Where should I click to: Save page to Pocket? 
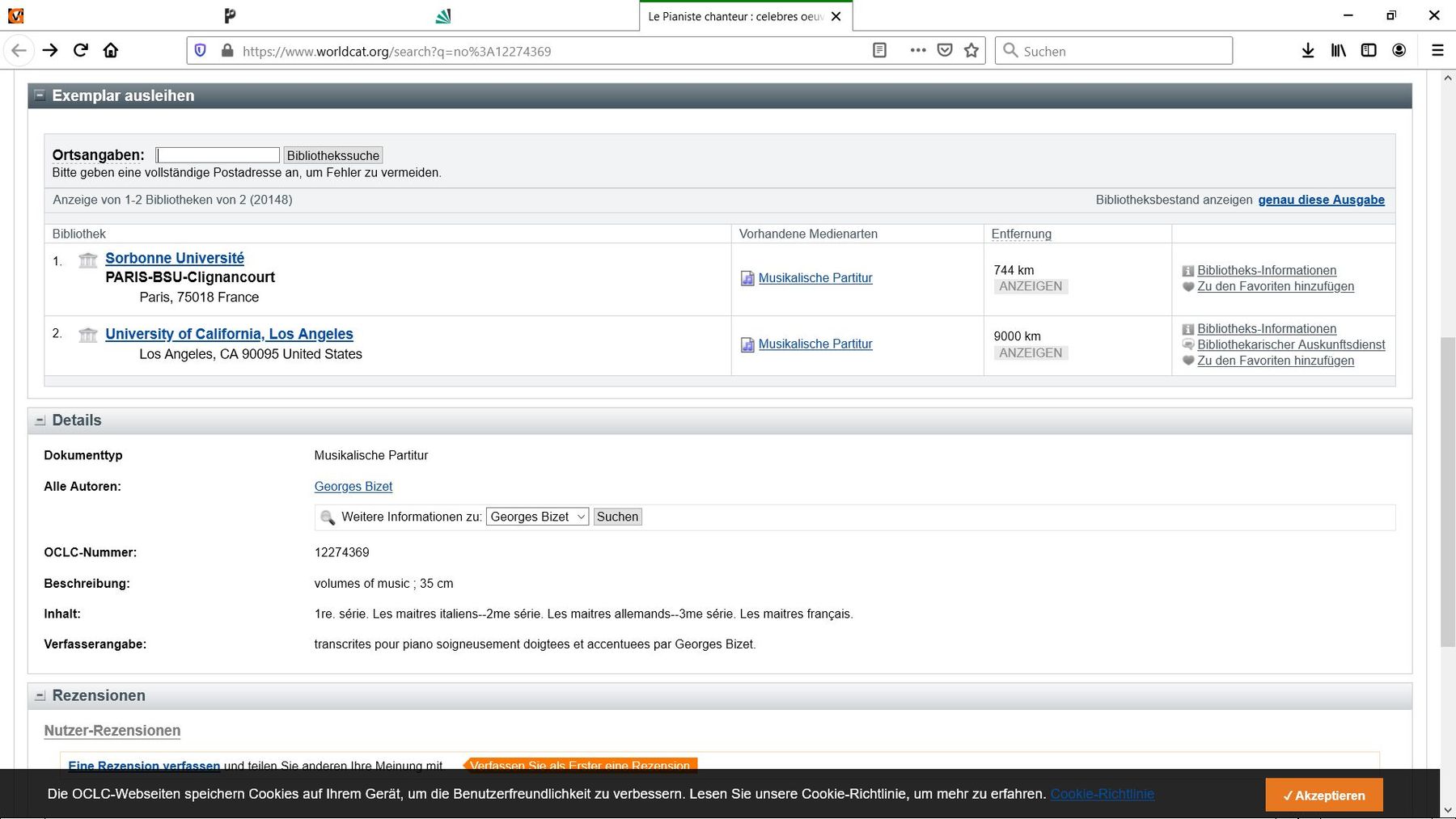(944, 50)
